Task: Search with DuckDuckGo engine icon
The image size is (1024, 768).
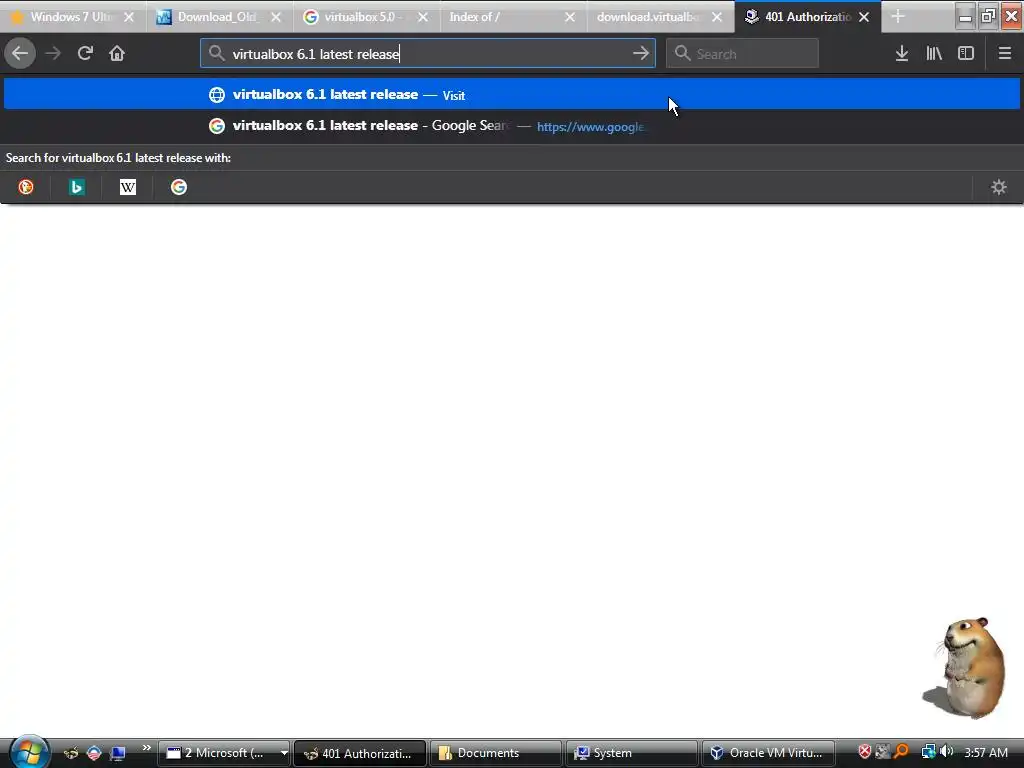Action: click(x=25, y=187)
